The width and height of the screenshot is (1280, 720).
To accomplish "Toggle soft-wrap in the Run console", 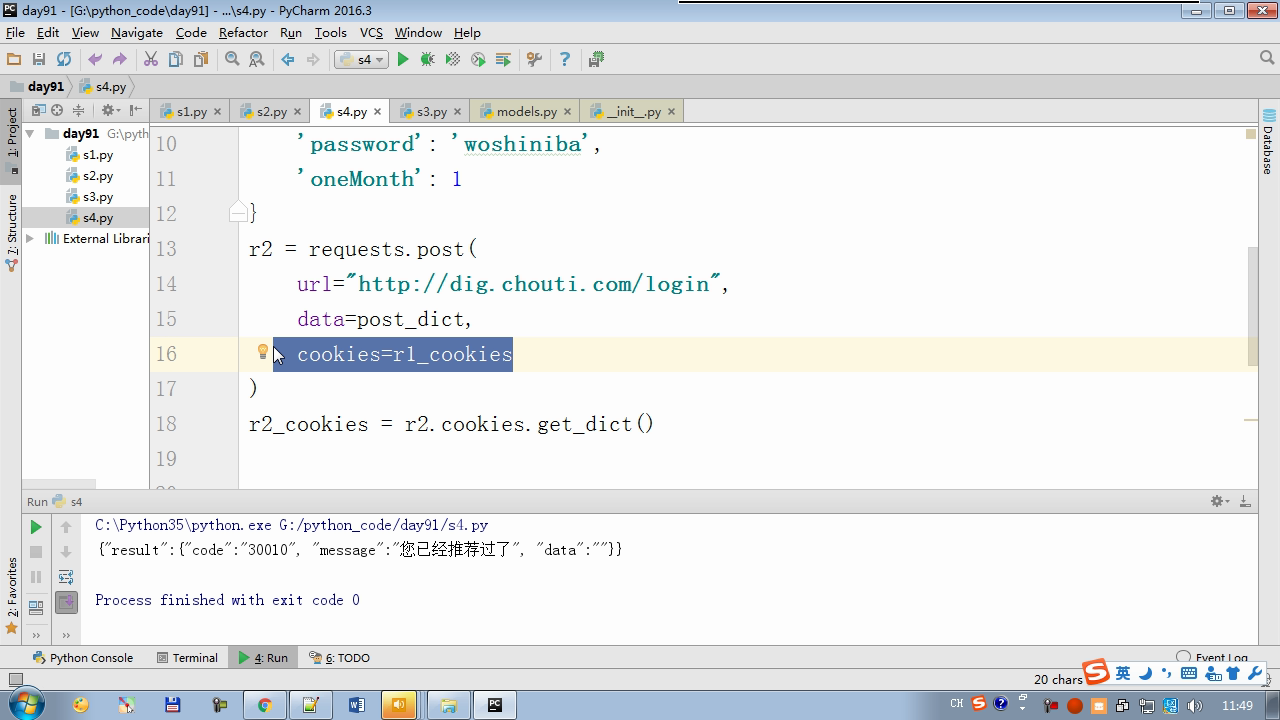I will [66, 577].
